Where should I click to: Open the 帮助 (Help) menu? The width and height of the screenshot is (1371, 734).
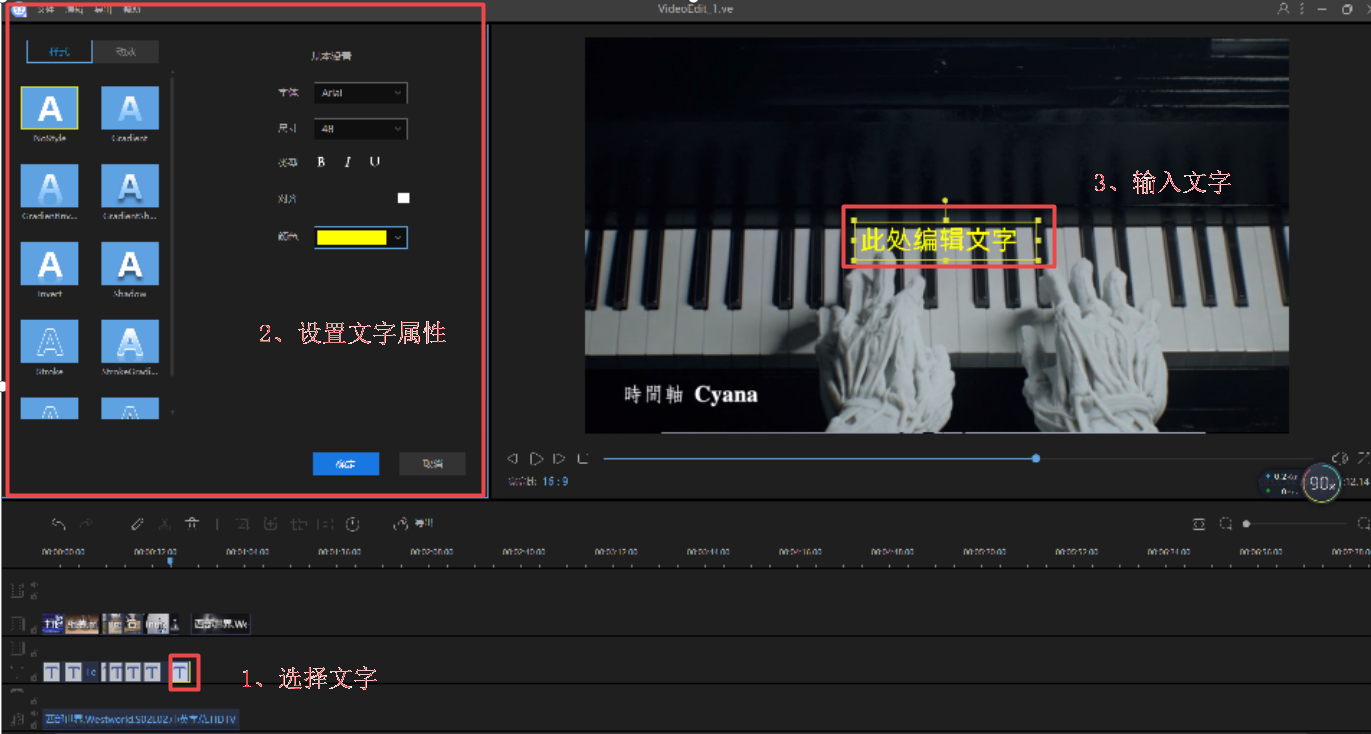point(132,9)
